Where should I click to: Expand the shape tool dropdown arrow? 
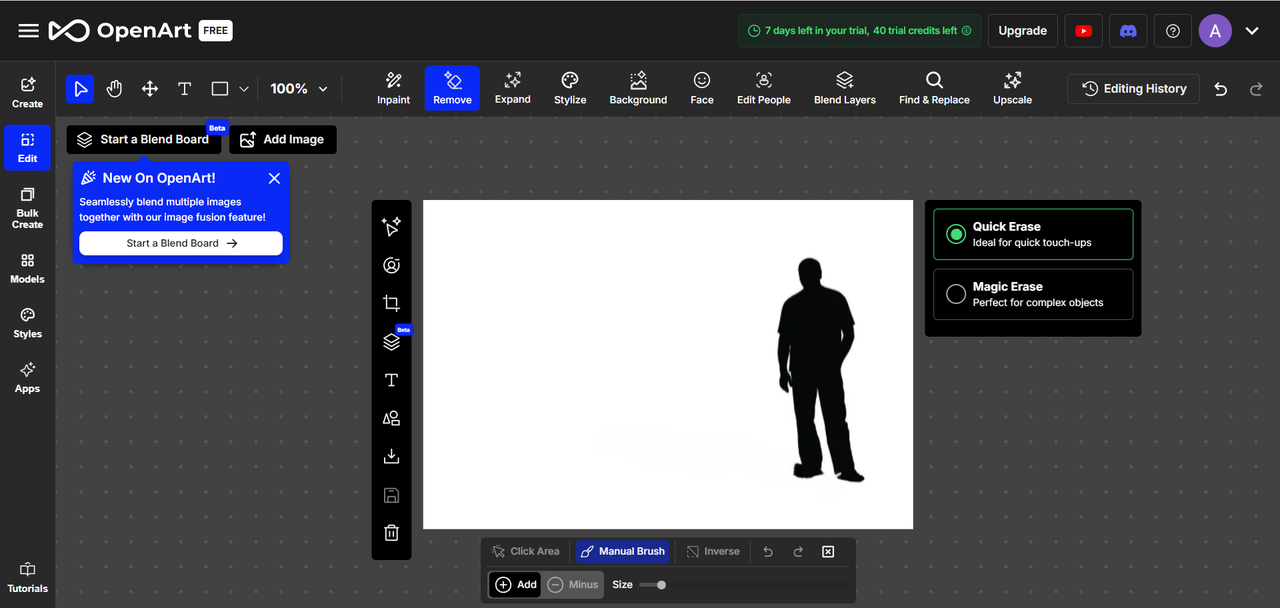[244, 89]
